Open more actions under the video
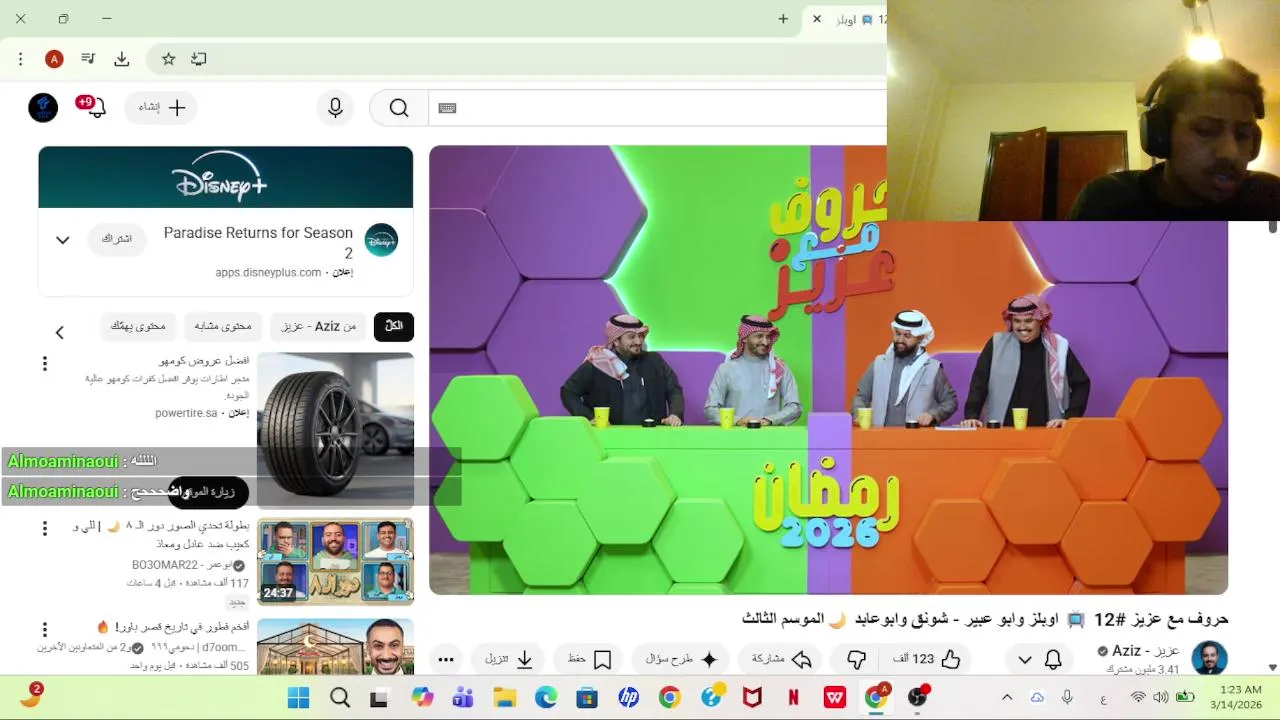This screenshot has width=1280, height=720. [446, 659]
